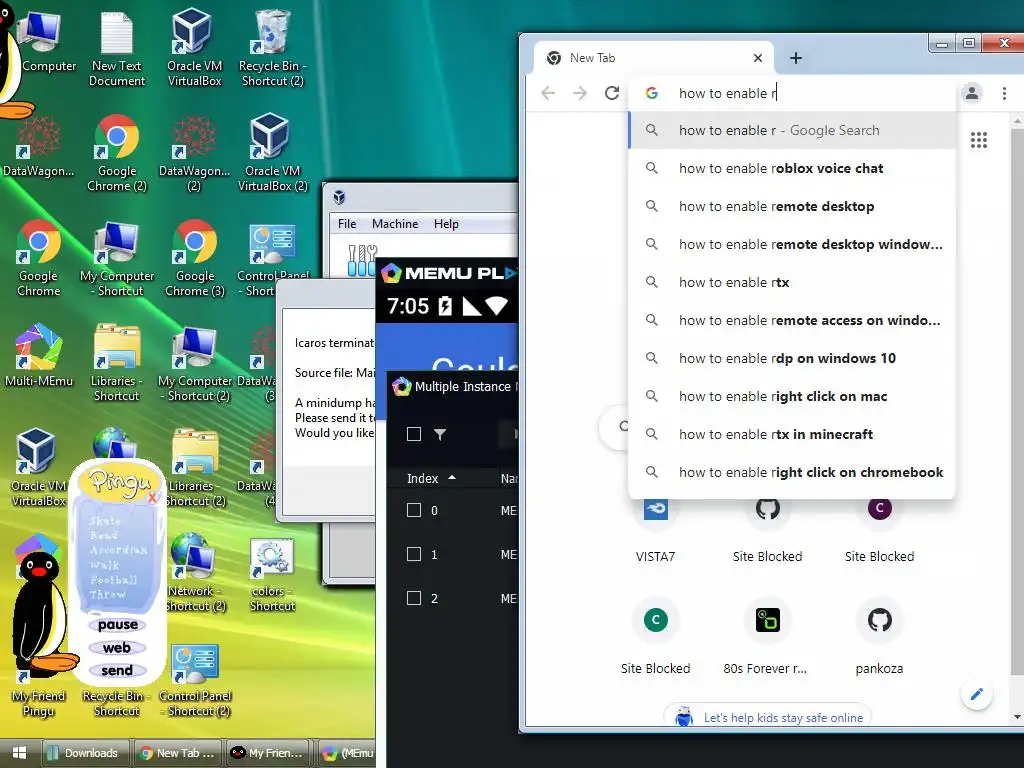Click the Chrome back arrow

click(x=548, y=93)
